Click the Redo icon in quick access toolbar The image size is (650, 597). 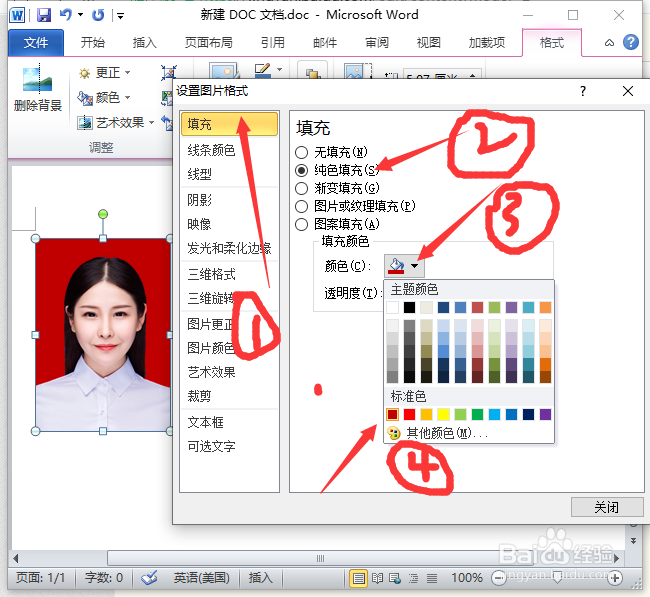coord(98,15)
